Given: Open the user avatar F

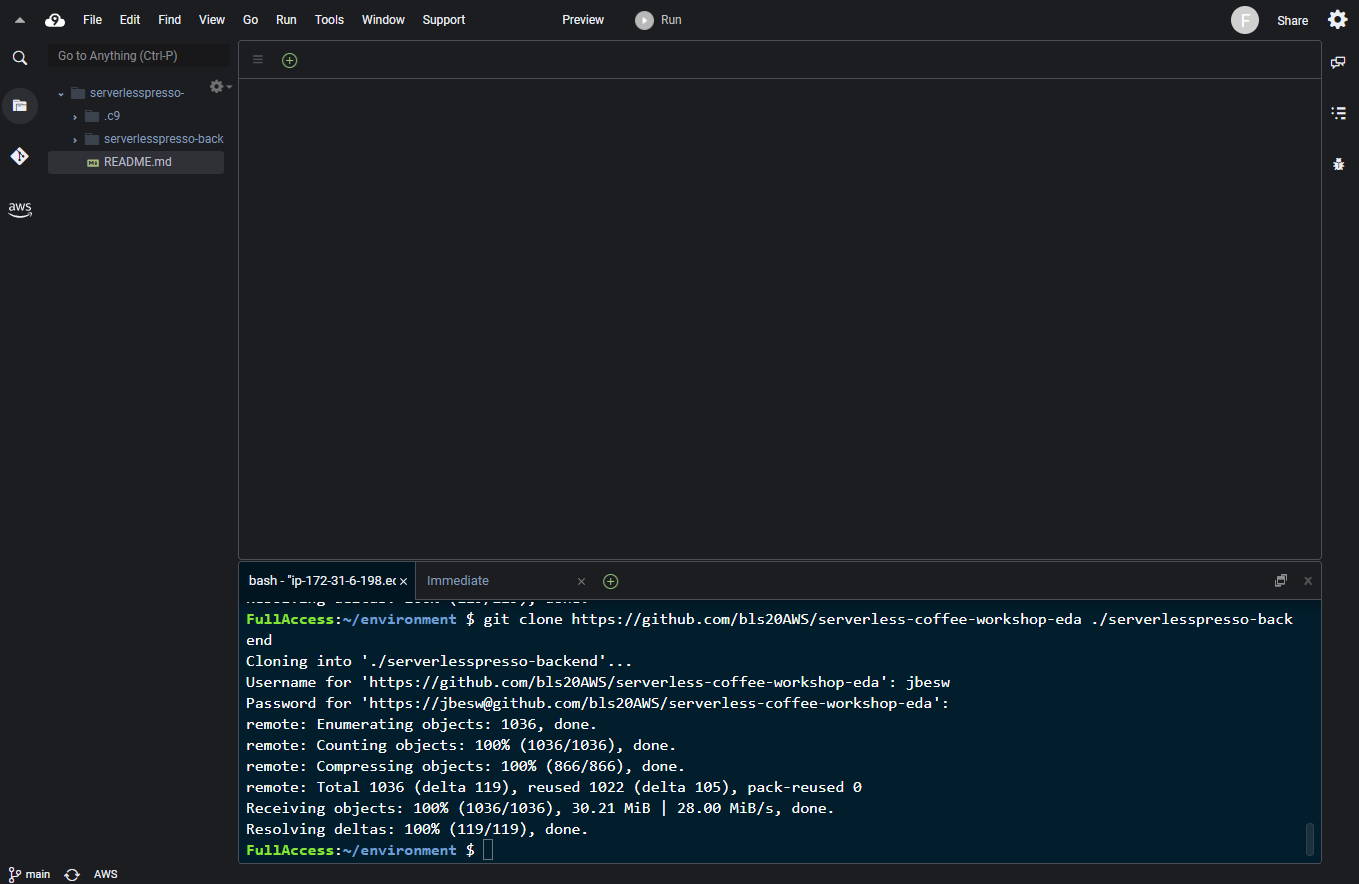Looking at the screenshot, I should [x=1244, y=20].
